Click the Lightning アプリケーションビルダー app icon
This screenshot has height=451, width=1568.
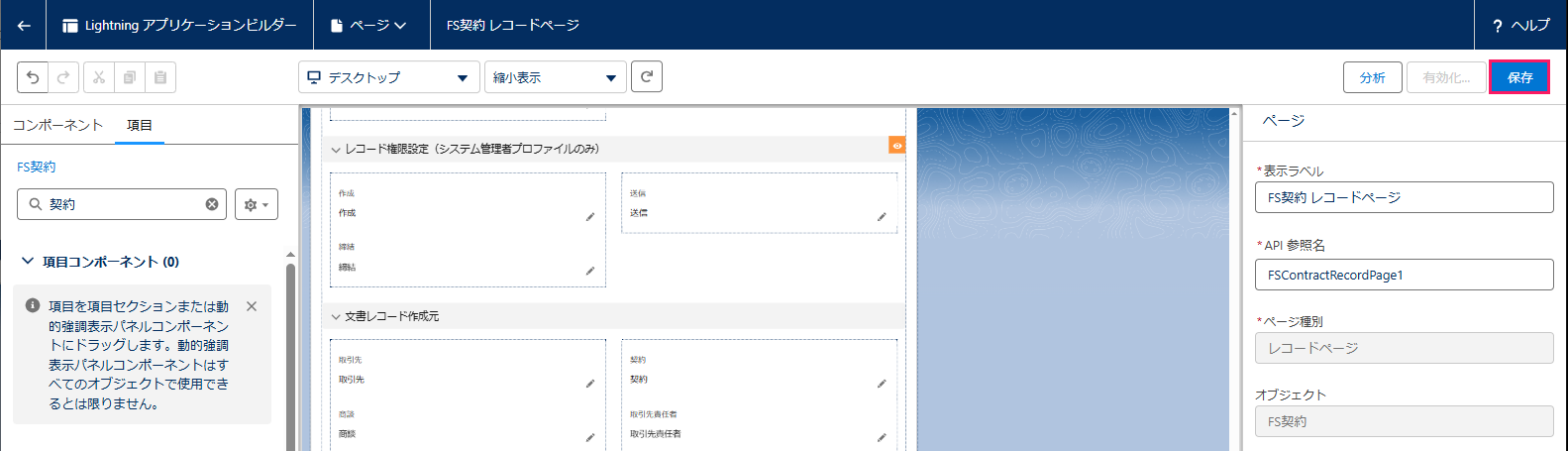coord(70,26)
